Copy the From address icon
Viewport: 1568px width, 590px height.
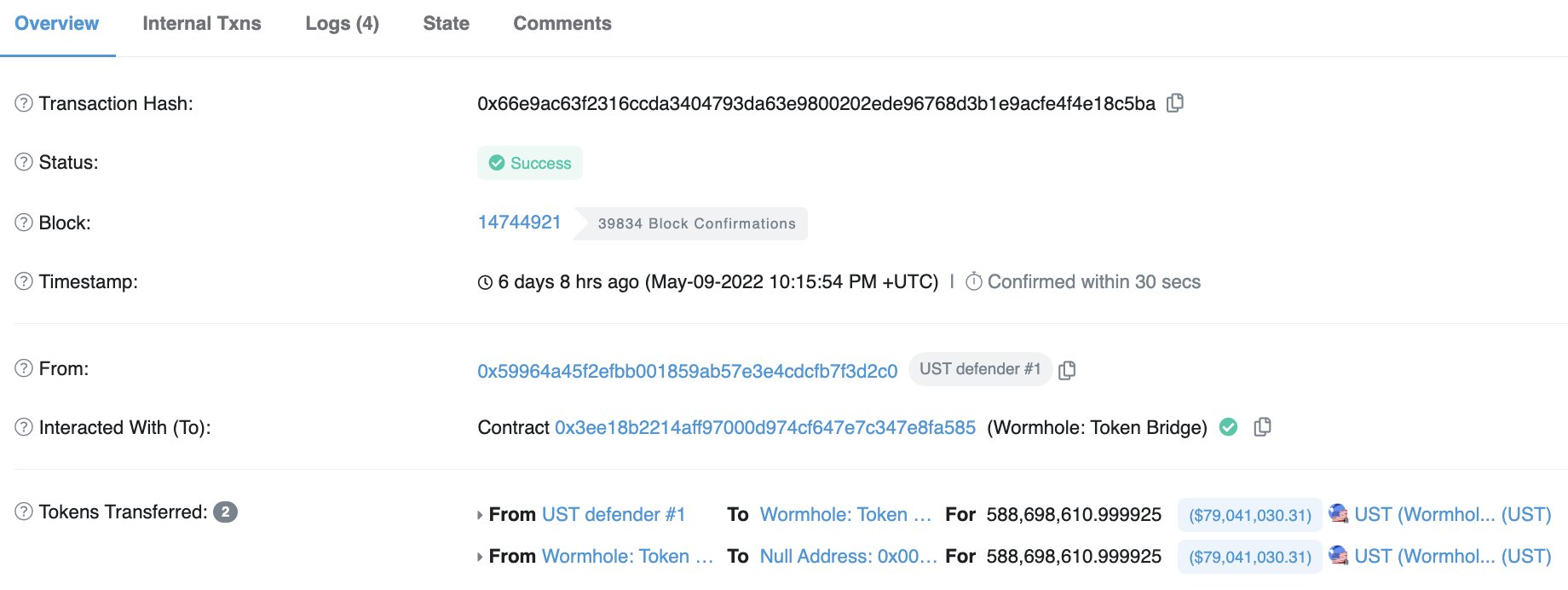tap(1067, 370)
